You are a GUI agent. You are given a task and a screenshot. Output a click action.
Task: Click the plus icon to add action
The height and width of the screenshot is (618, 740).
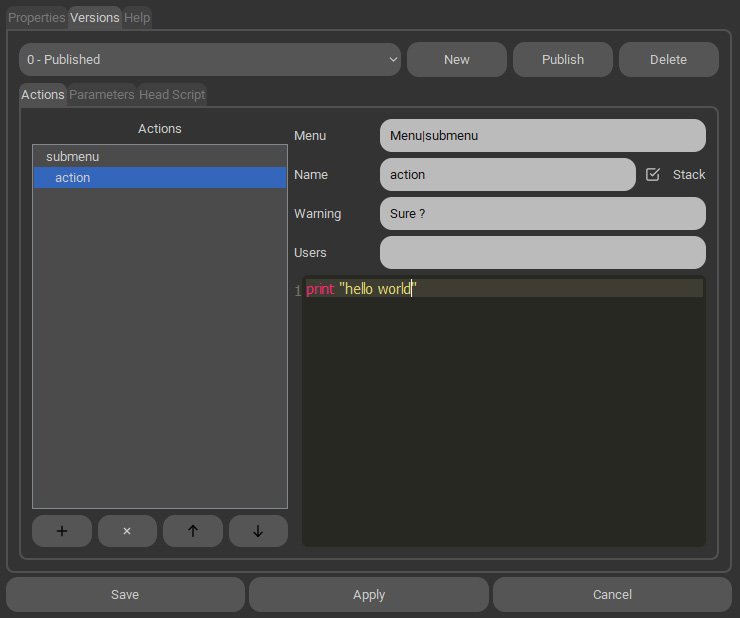tap(61, 531)
